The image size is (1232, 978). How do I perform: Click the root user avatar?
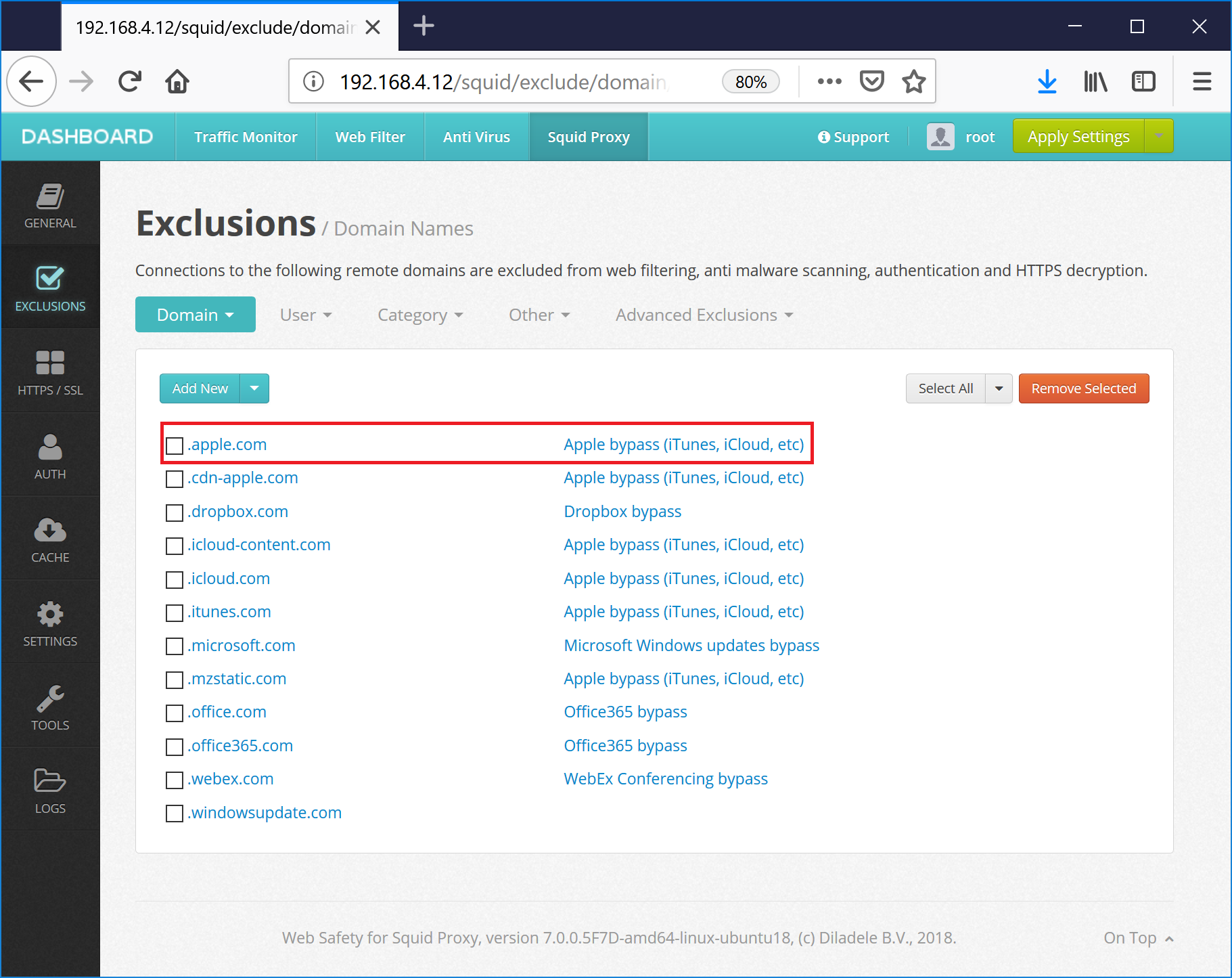coord(940,137)
